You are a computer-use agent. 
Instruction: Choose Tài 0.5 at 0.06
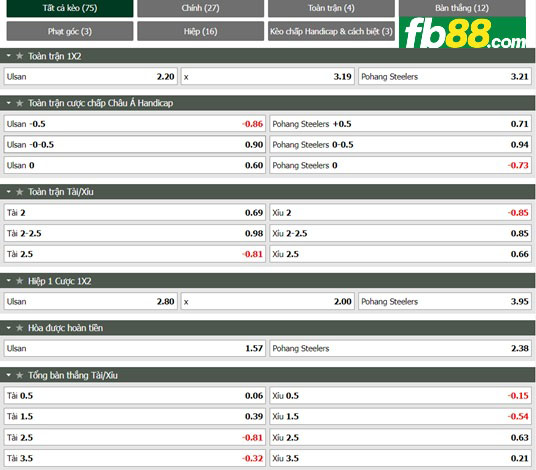[135, 395]
